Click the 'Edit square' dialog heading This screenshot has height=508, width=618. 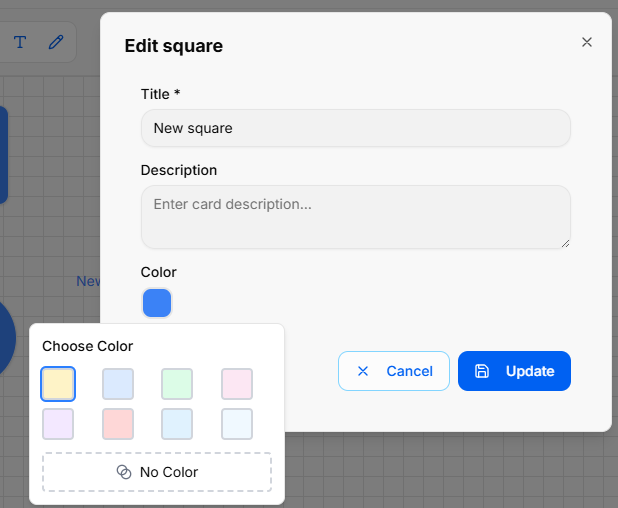[x=174, y=46]
